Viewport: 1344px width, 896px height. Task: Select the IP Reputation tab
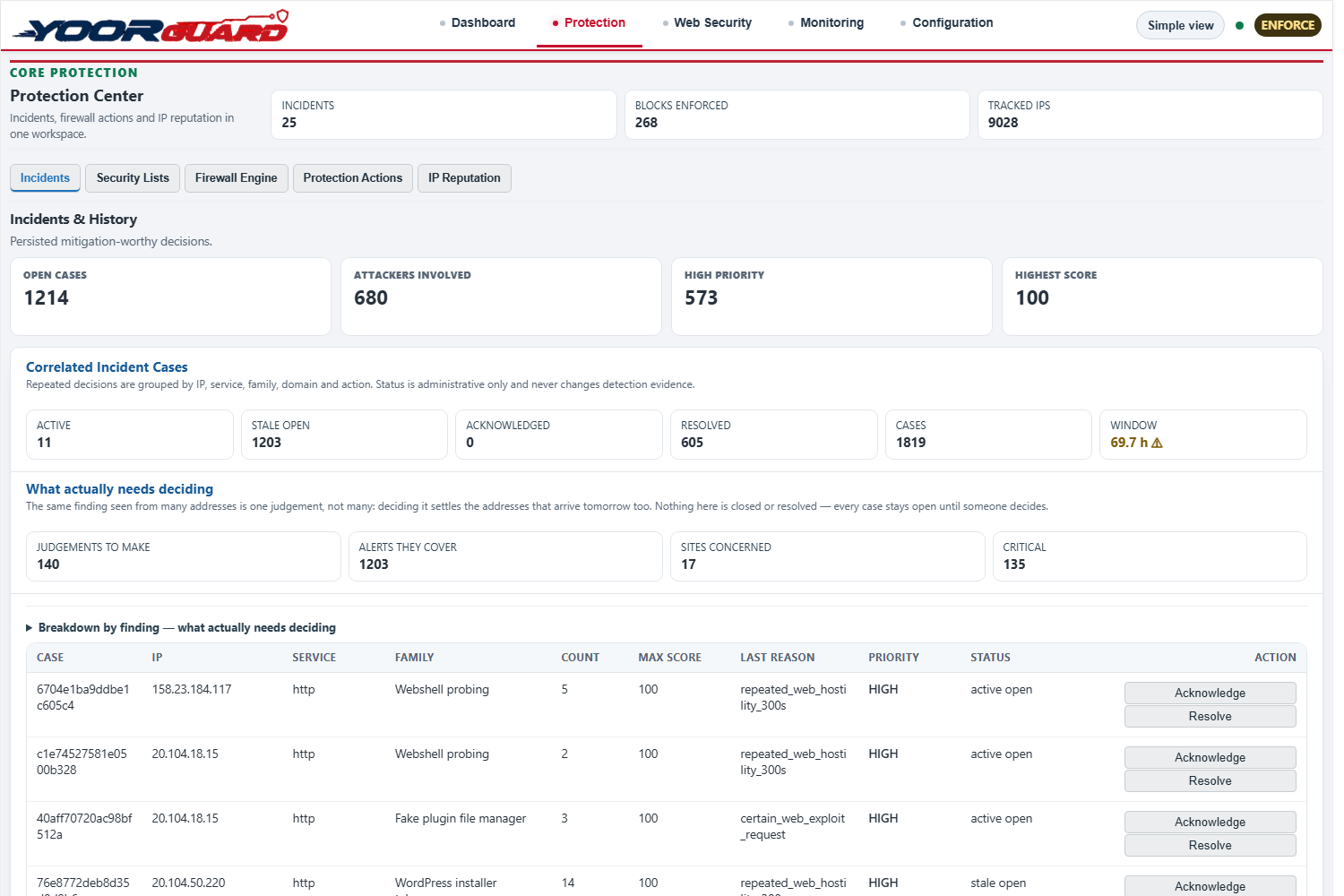464,178
